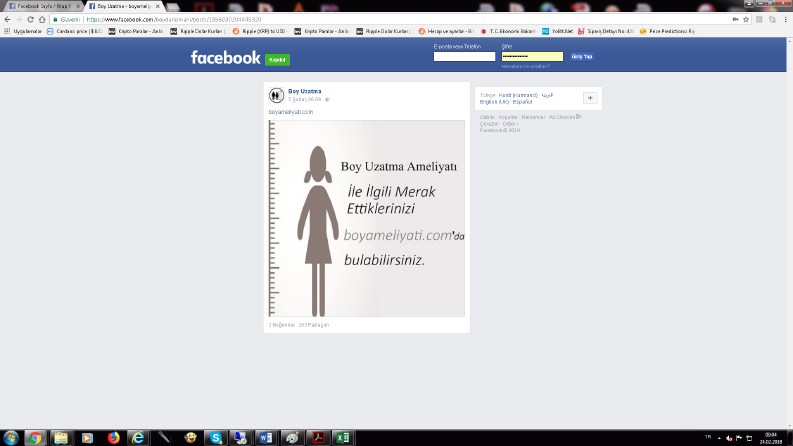The height and width of the screenshot is (446, 793).
Task: Open the post image of height ruler
Action: click(367, 218)
